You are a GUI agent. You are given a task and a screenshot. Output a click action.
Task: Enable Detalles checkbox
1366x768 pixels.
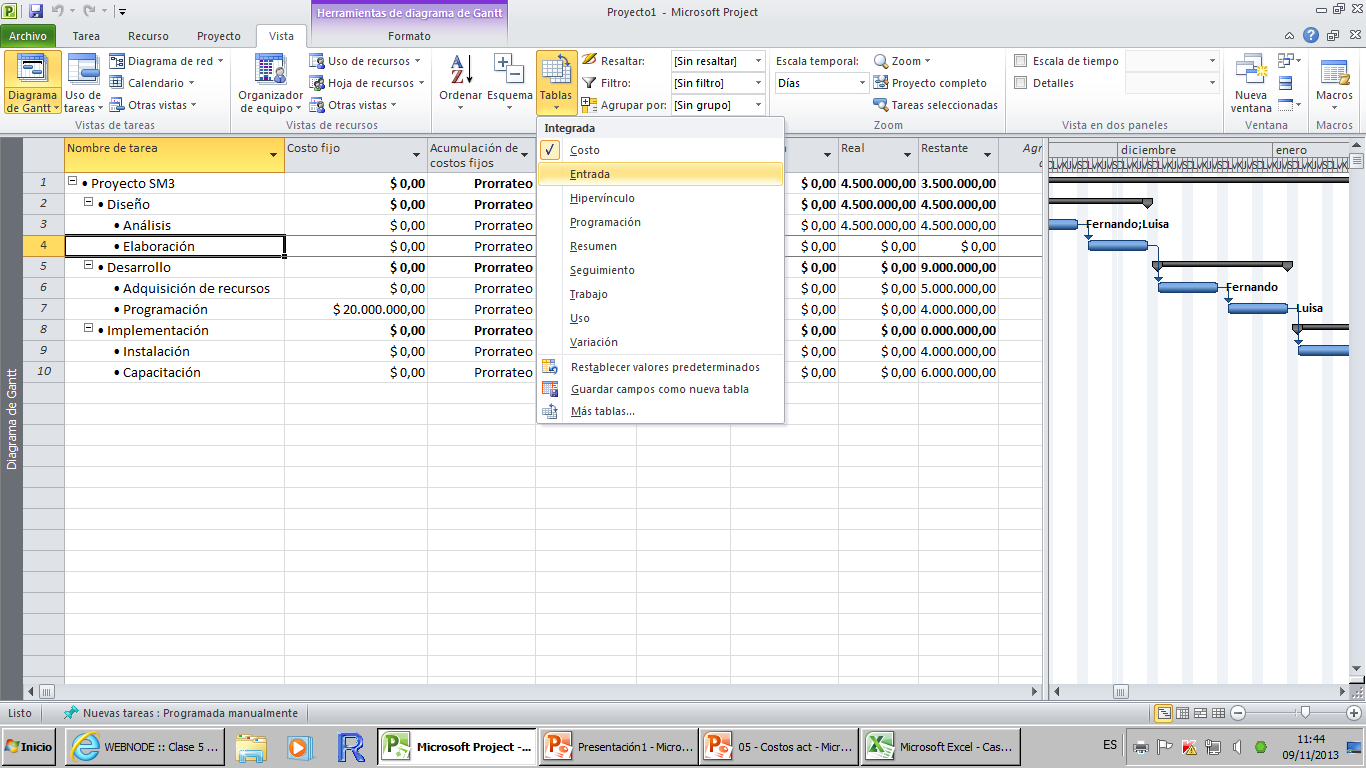tap(1021, 84)
